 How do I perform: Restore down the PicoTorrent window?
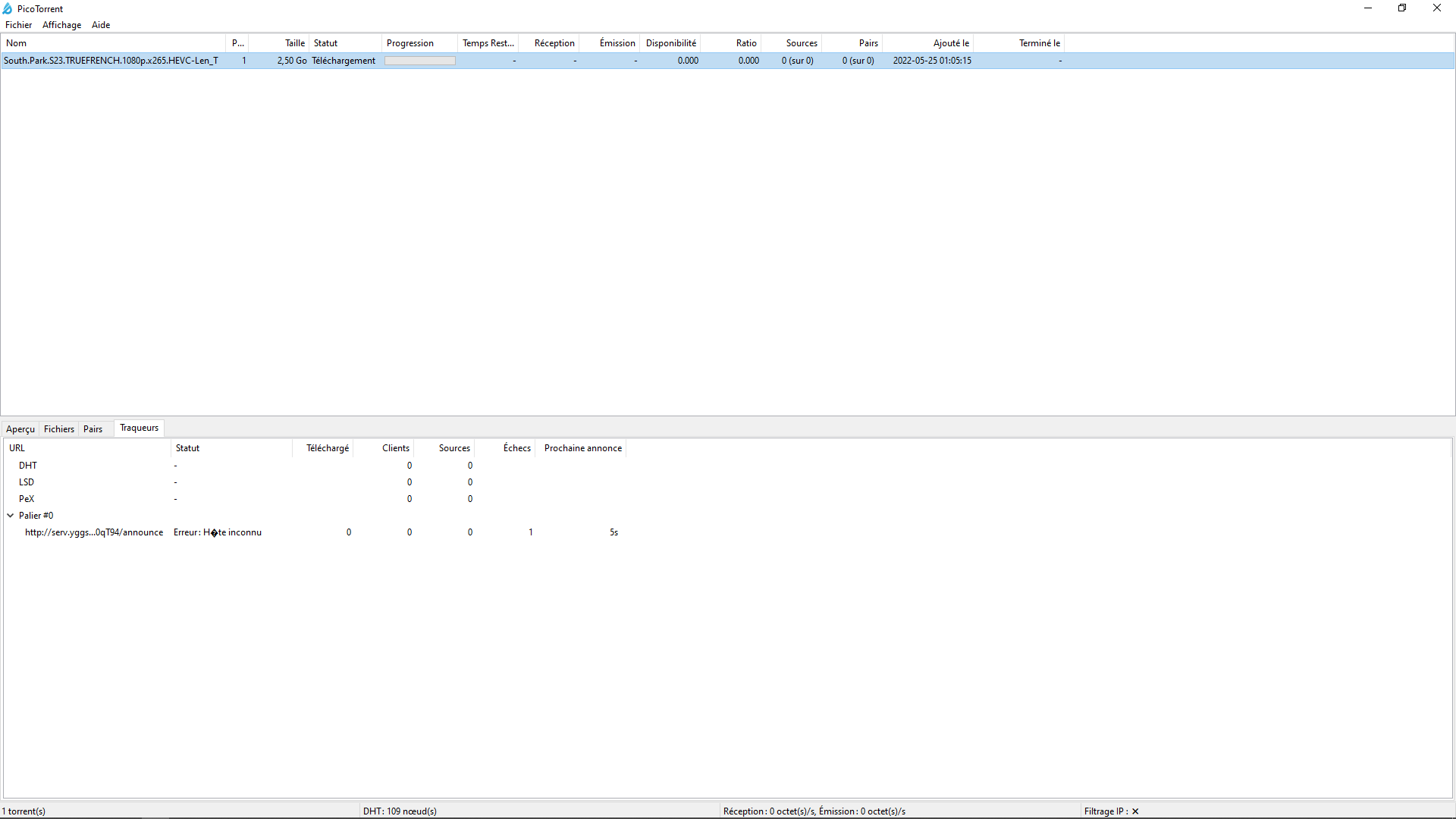point(1402,8)
